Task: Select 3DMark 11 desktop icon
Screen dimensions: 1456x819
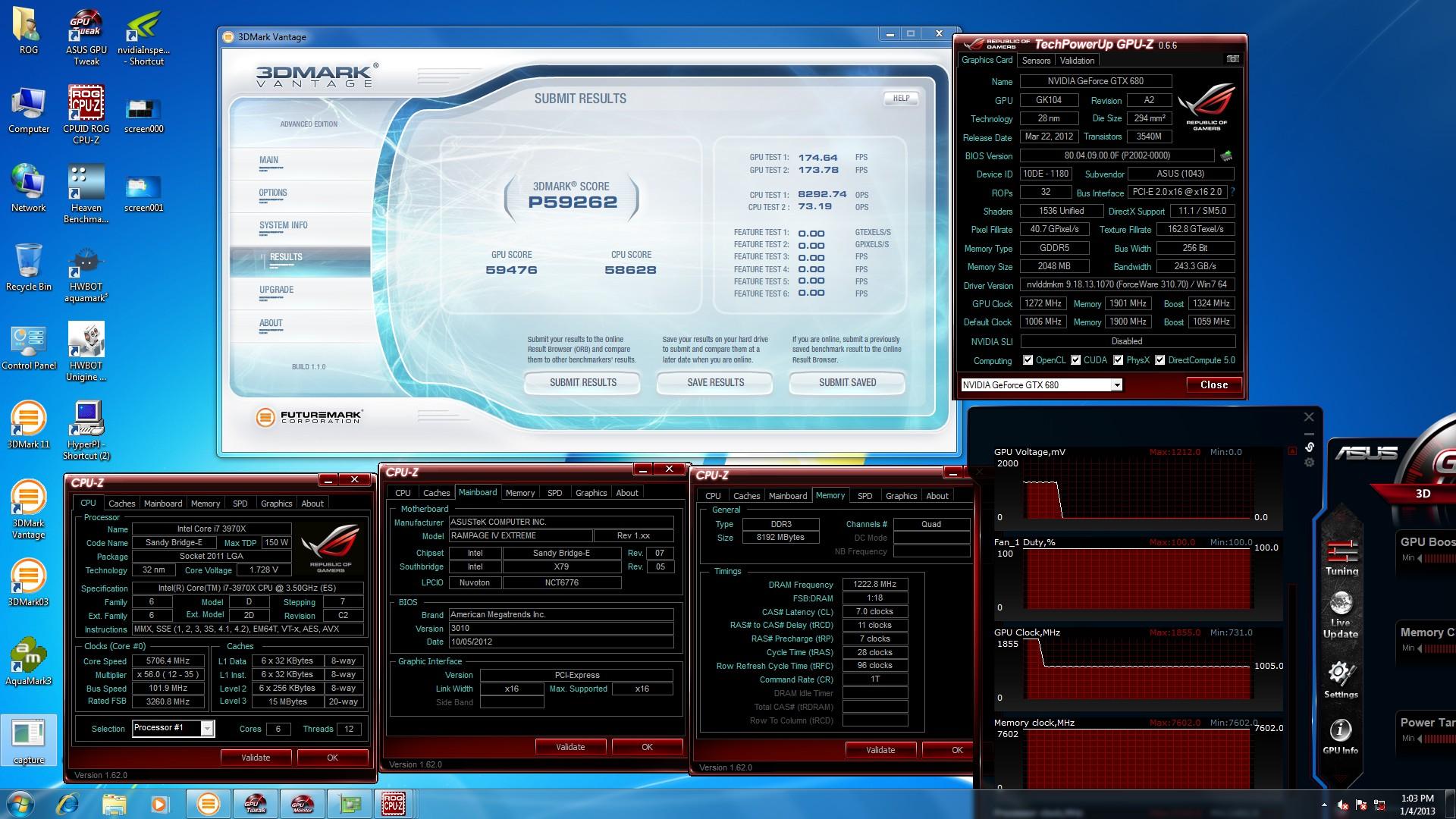Action: coord(28,425)
